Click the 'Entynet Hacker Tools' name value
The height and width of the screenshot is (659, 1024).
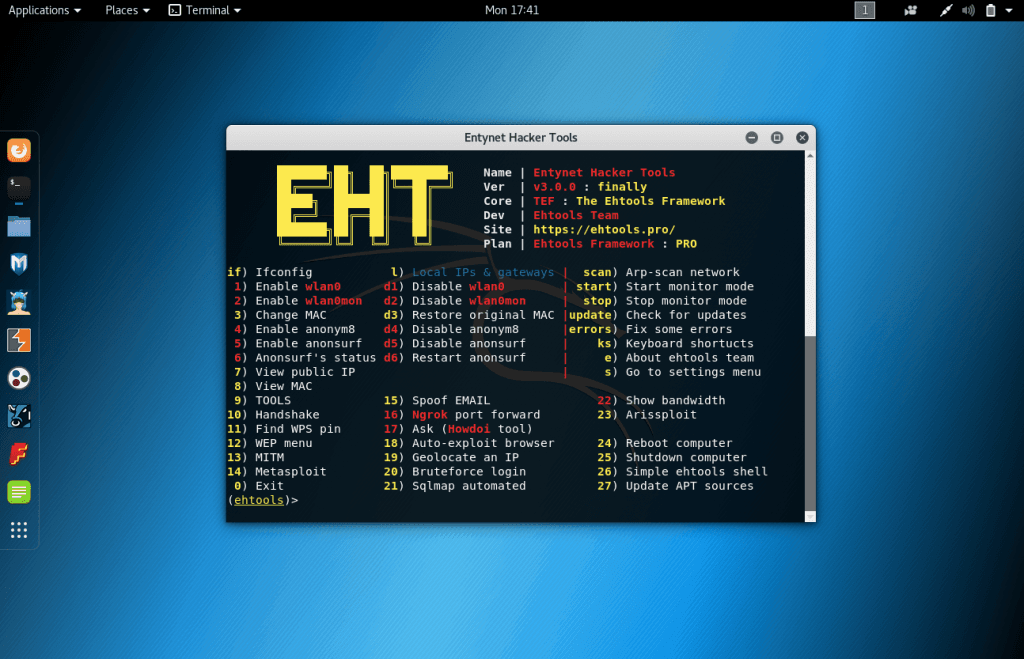coord(604,172)
